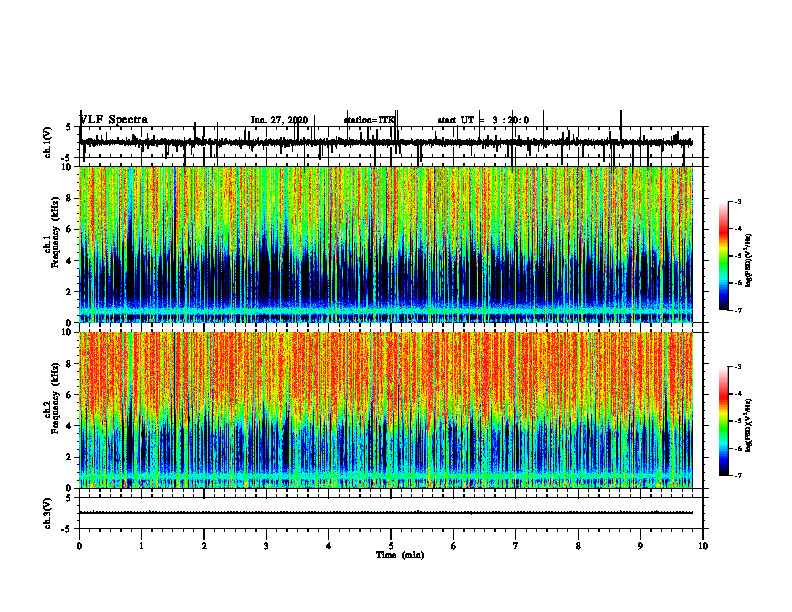Click the ch.1 voltage waveform trace

pos(386,142)
